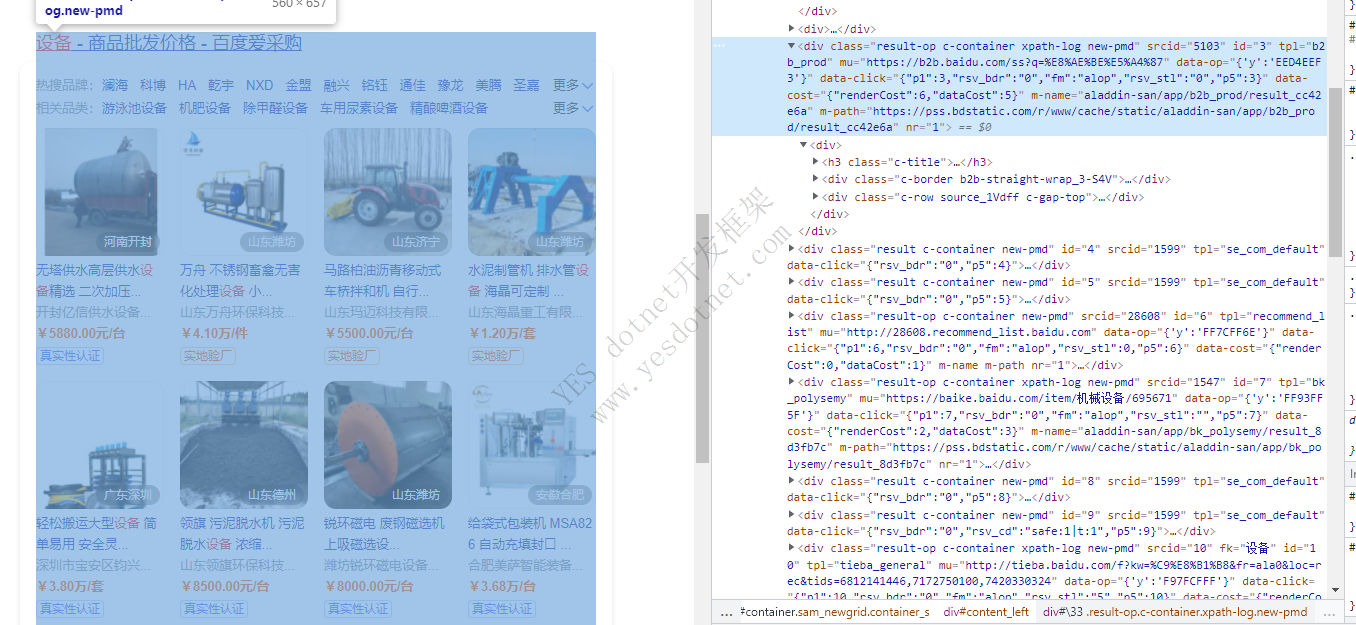Click the 通佳 brand link
The width and height of the screenshot is (1356, 625).
413,86
